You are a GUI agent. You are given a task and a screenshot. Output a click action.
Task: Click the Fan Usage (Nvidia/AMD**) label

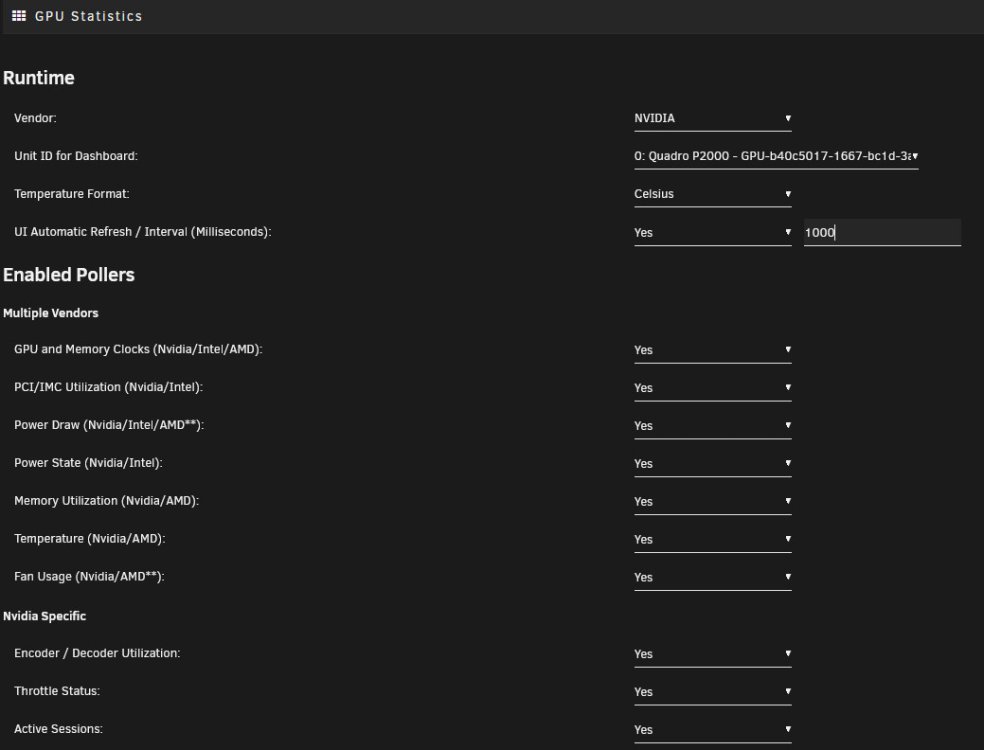(x=89, y=576)
